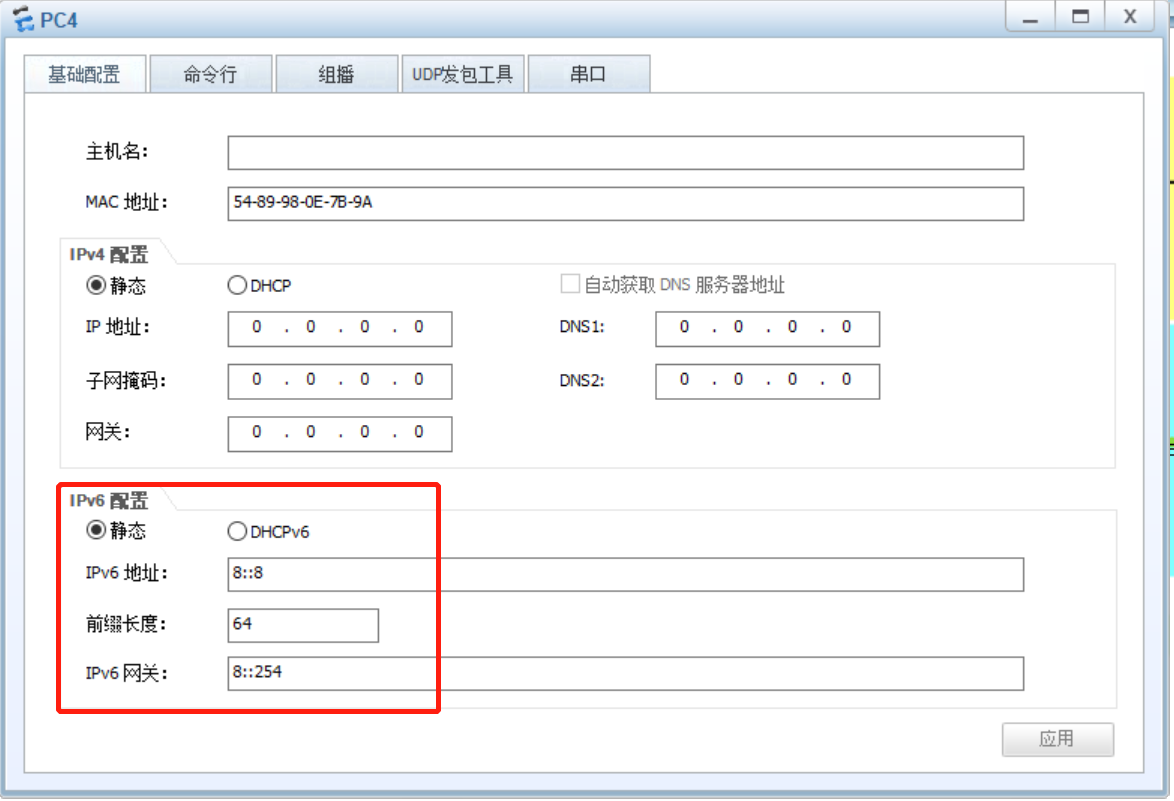Click the PC4 app icon in title bar
Viewport: 1174px width, 801px height.
(x=23, y=19)
